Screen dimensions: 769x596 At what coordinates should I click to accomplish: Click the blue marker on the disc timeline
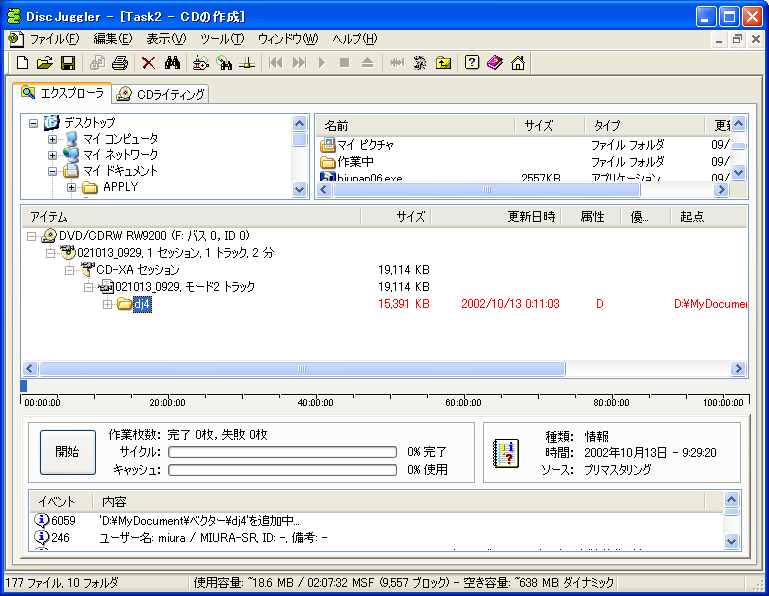click(24, 386)
